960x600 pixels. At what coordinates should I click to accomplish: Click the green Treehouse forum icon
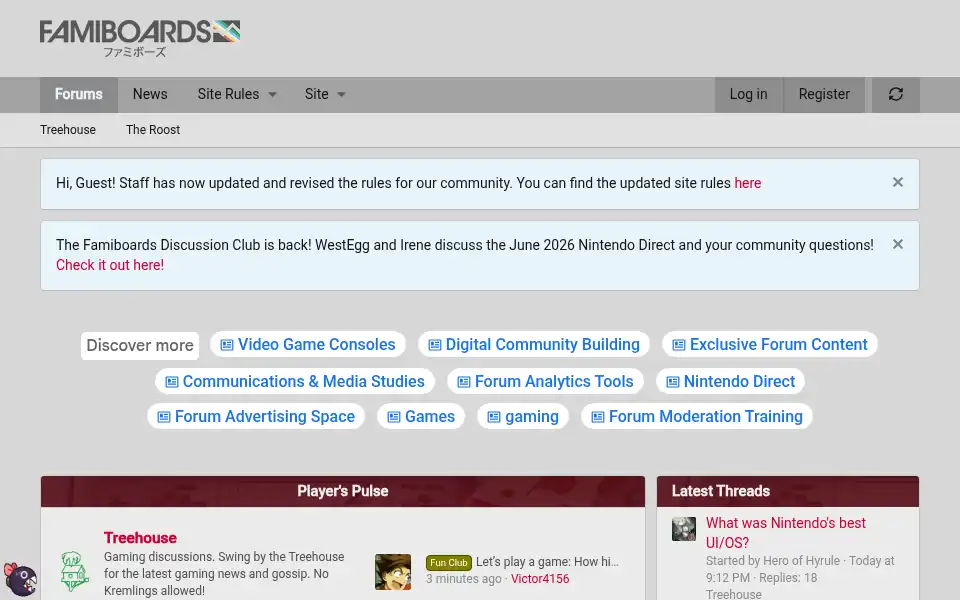click(75, 571)
